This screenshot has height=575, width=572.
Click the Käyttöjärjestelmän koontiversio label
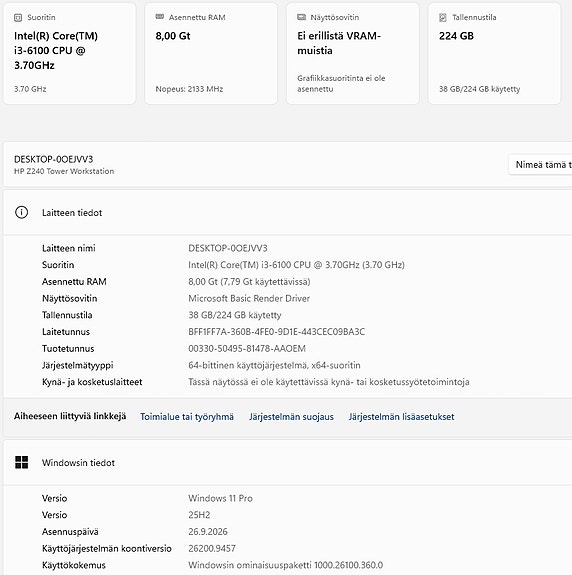pyautogui.click(x=107, y=548)
